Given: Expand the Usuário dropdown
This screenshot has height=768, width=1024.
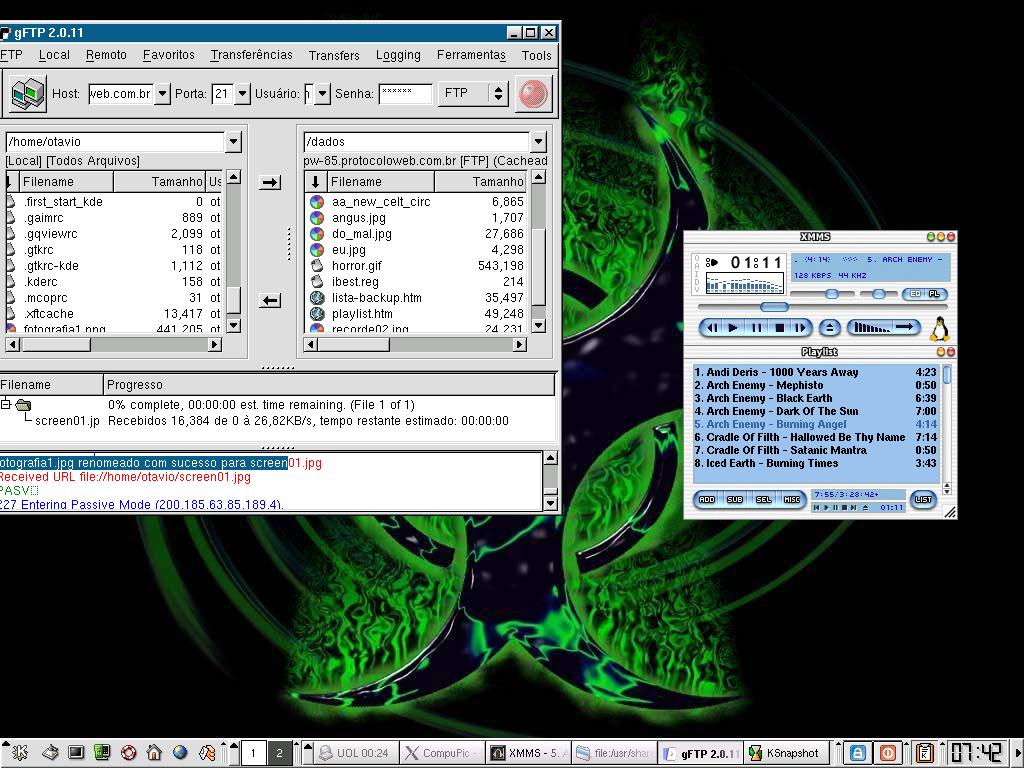Looking at the screenshot, I should click(322, 94).
